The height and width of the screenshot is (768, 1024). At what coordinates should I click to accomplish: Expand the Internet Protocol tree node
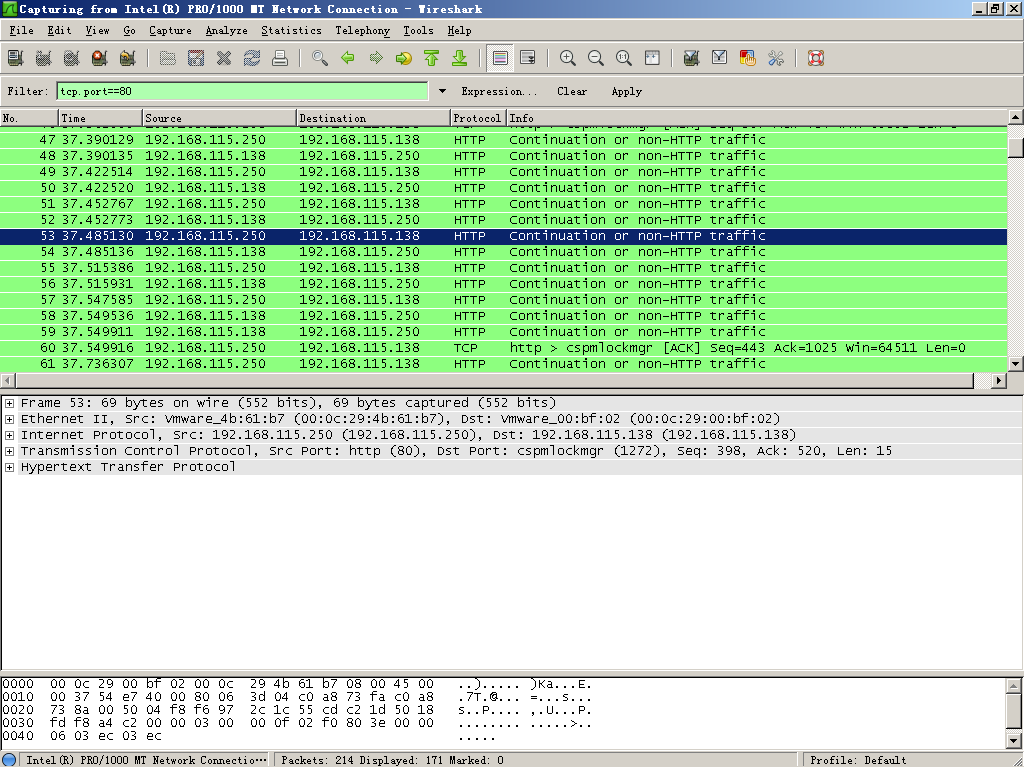(9, 435)
